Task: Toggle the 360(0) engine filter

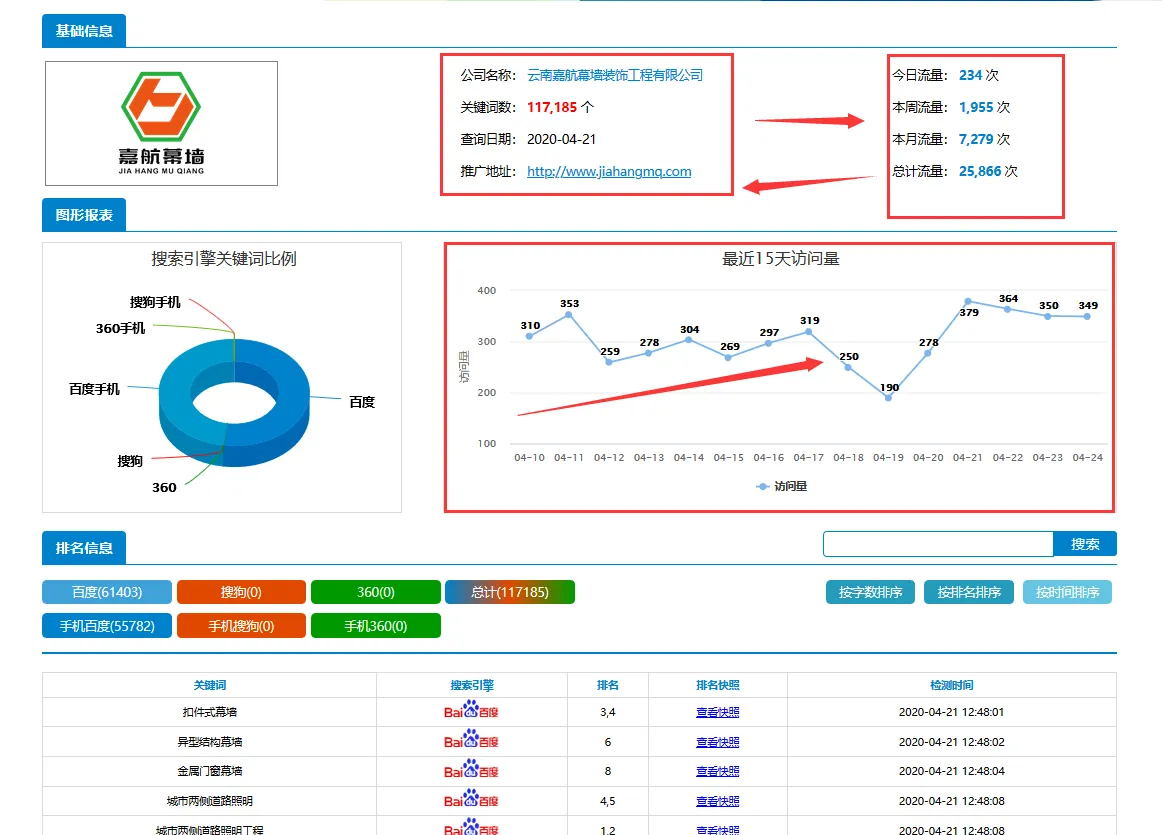Action: click(376, 591)
